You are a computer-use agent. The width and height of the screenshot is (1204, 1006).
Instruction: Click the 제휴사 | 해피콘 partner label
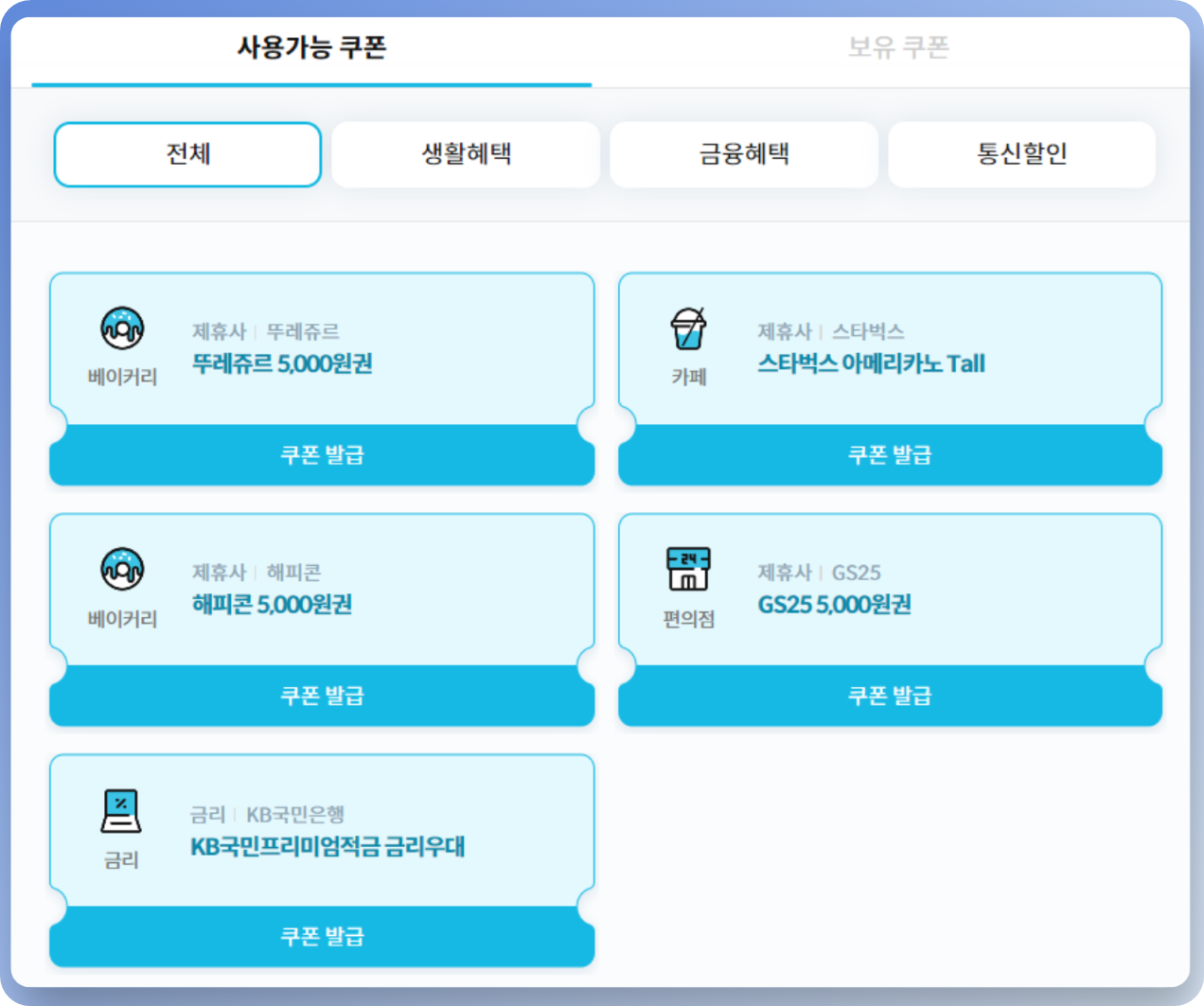point(257,573)
